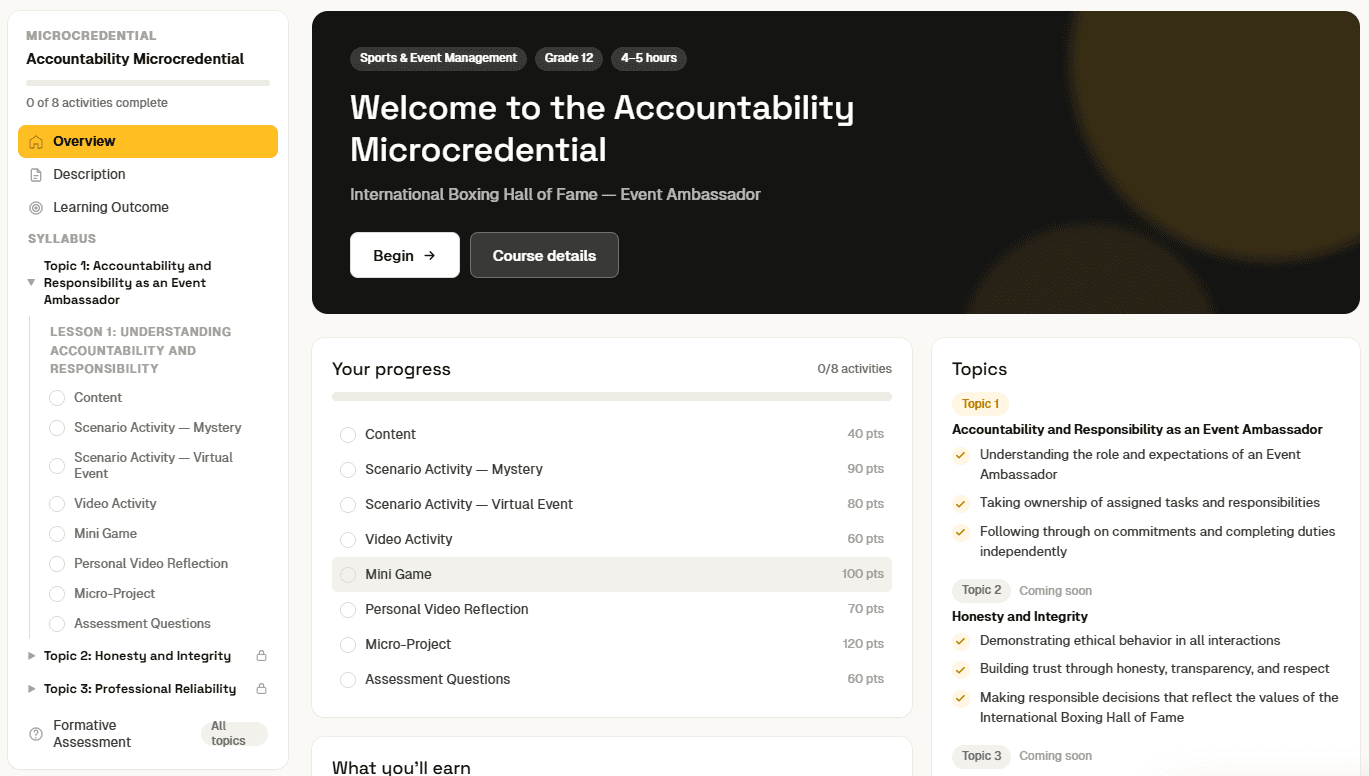This screenshot has height=776, width=1369.
Task: Open Topic 2: Honesty and Integrity
Action: (137, 657)
